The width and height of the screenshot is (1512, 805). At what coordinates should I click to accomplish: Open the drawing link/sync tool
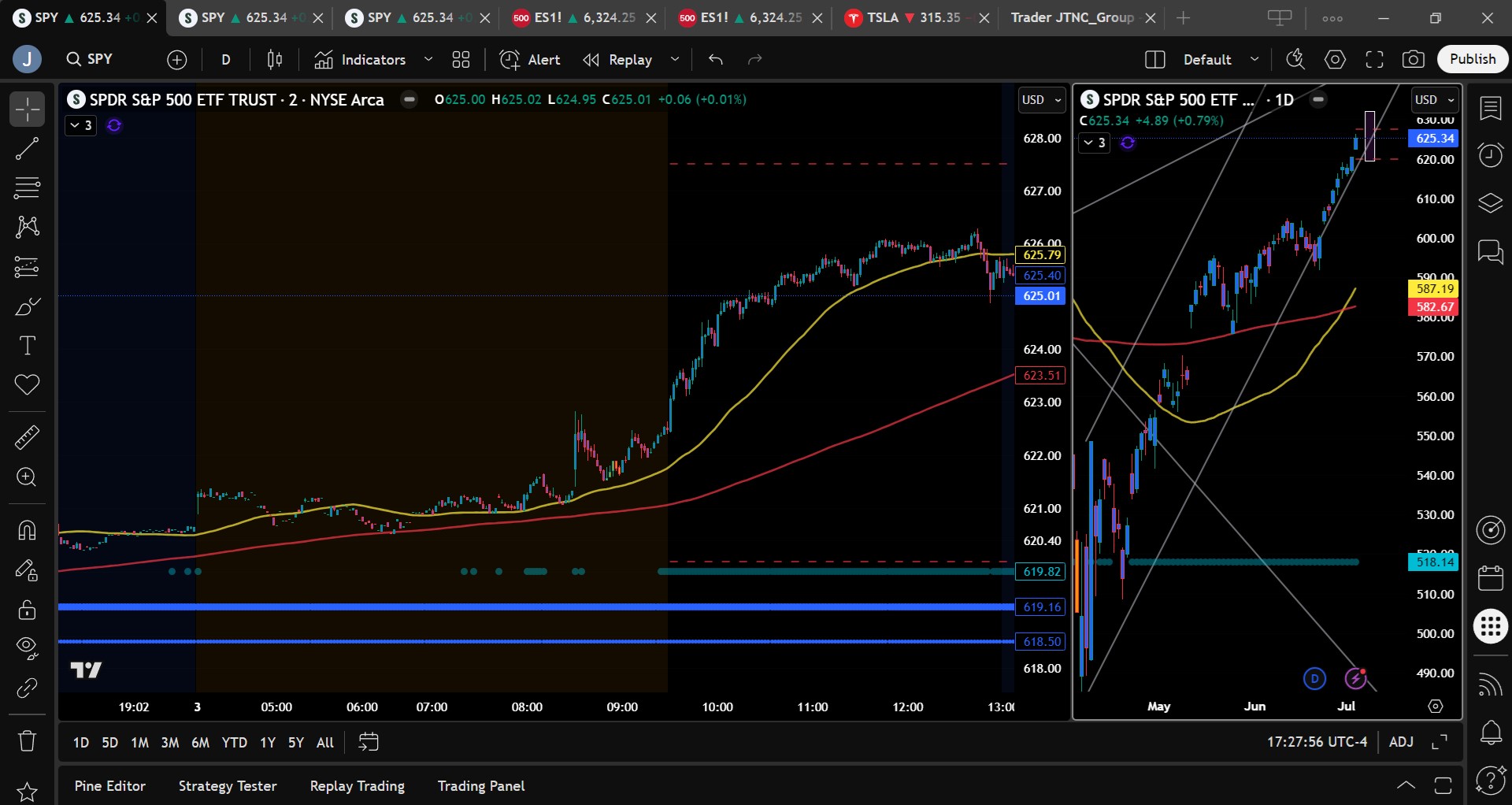click(x=27, y=688)
